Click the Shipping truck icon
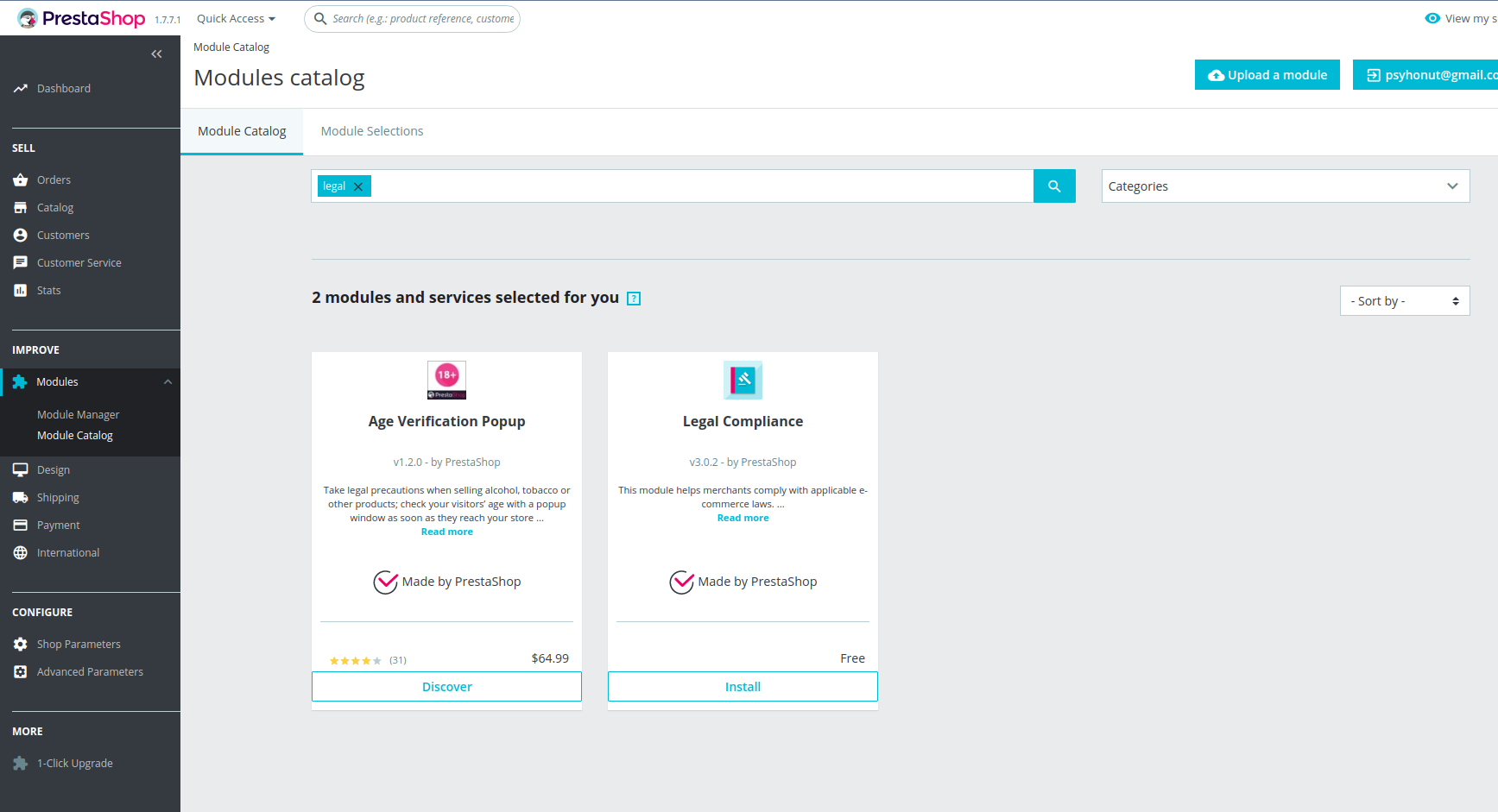 [21, 498]
